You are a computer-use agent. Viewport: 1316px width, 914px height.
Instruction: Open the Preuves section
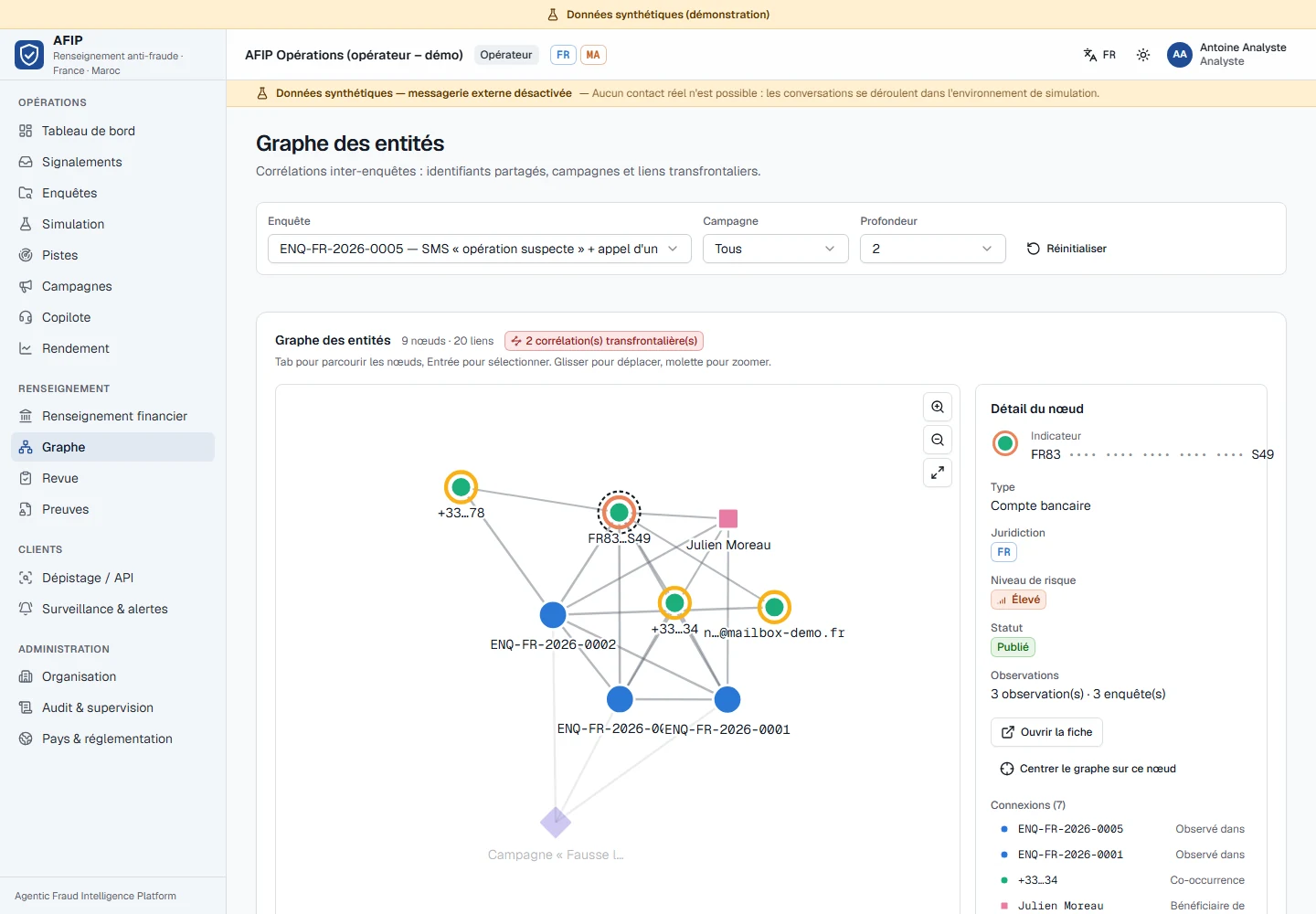point(113,509)
